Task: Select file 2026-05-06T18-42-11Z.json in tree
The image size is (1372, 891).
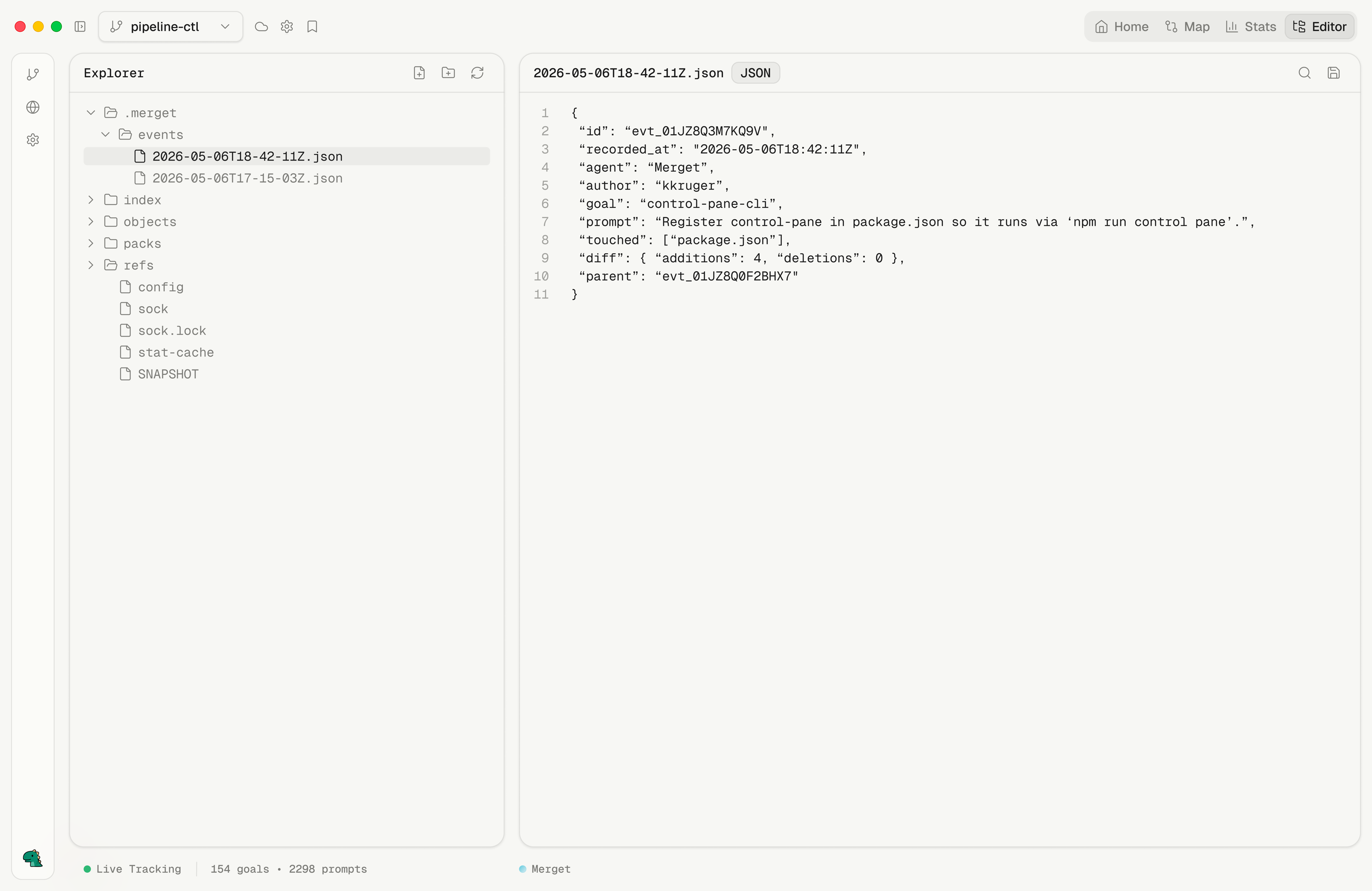Action: pos(286,156)
